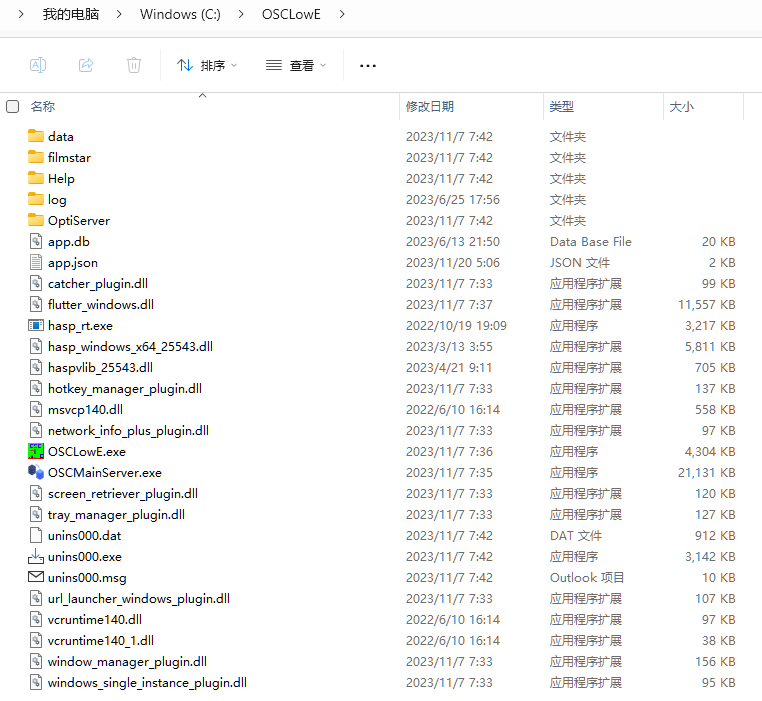Open the more options ellipsis menu
The image size is (762, 701).
click(x=368, y=66)
